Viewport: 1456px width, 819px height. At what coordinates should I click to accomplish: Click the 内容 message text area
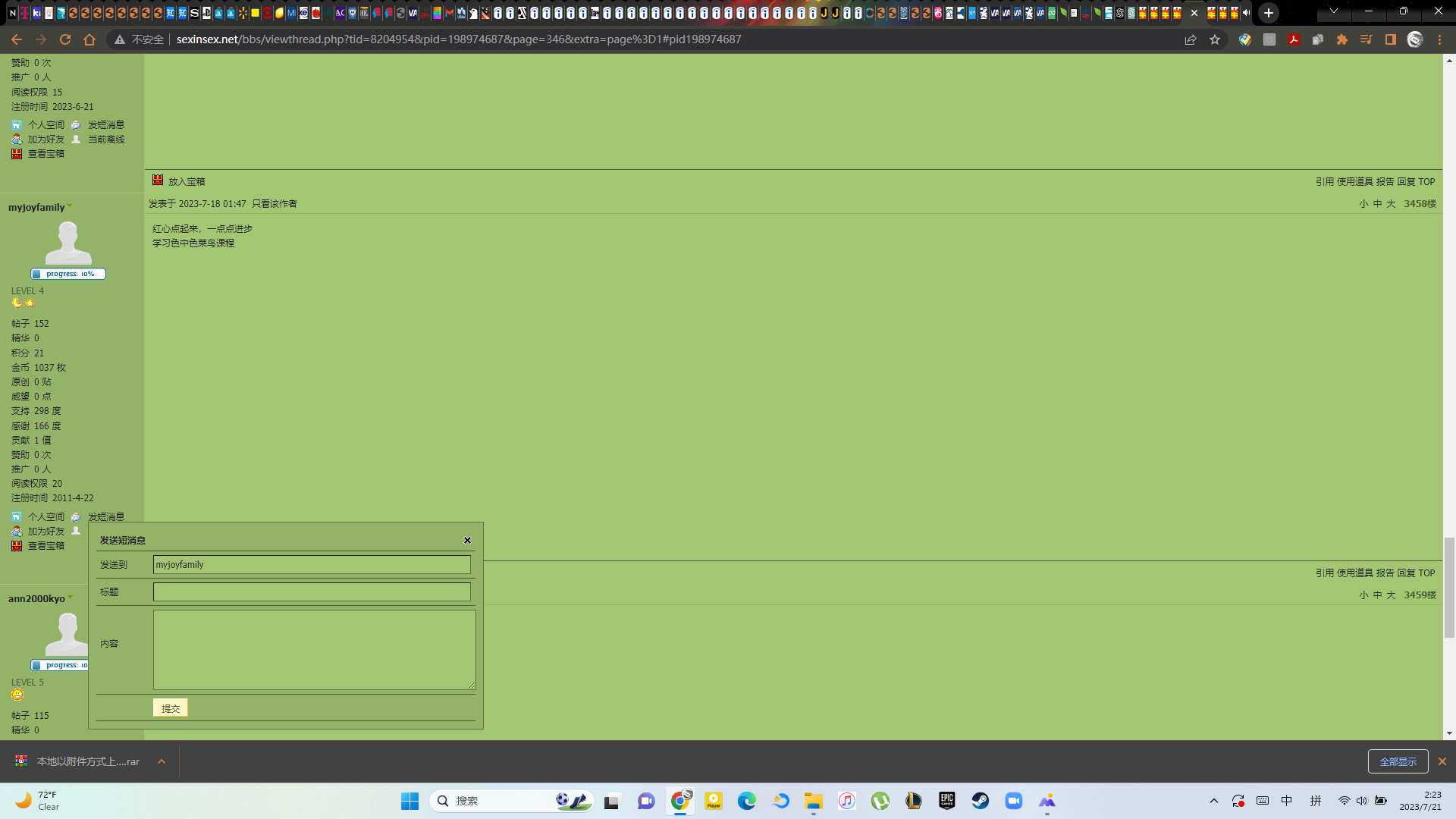coord(315,650)
